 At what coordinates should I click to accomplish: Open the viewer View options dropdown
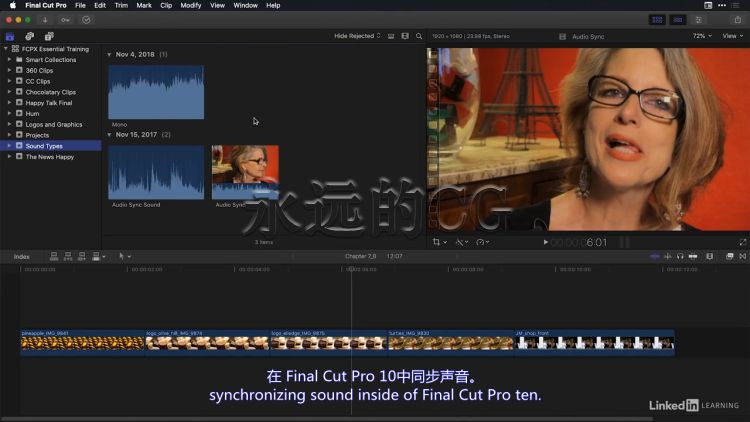(733, 36)
